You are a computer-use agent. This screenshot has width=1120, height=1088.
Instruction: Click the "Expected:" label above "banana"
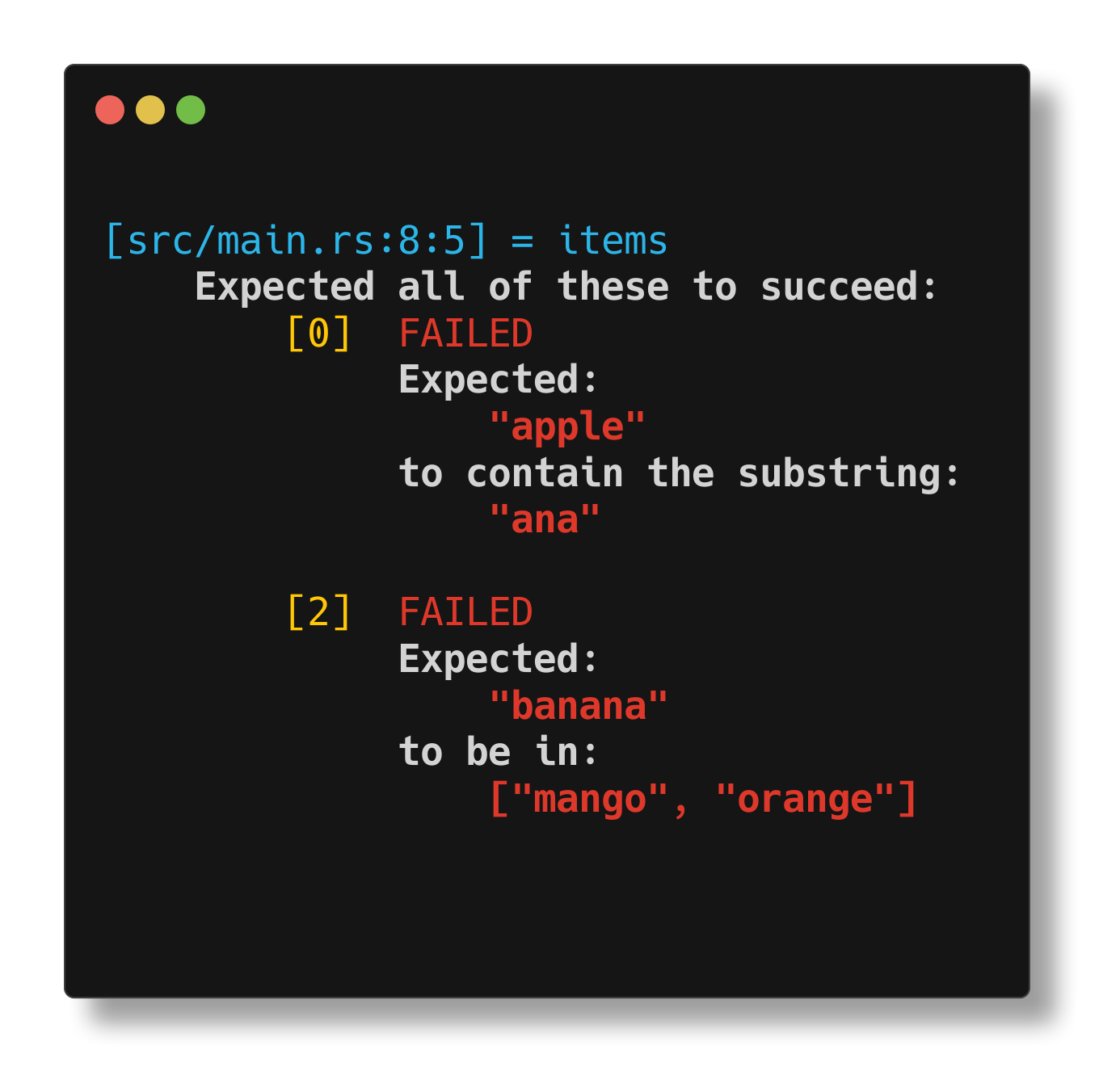[499, 659]
